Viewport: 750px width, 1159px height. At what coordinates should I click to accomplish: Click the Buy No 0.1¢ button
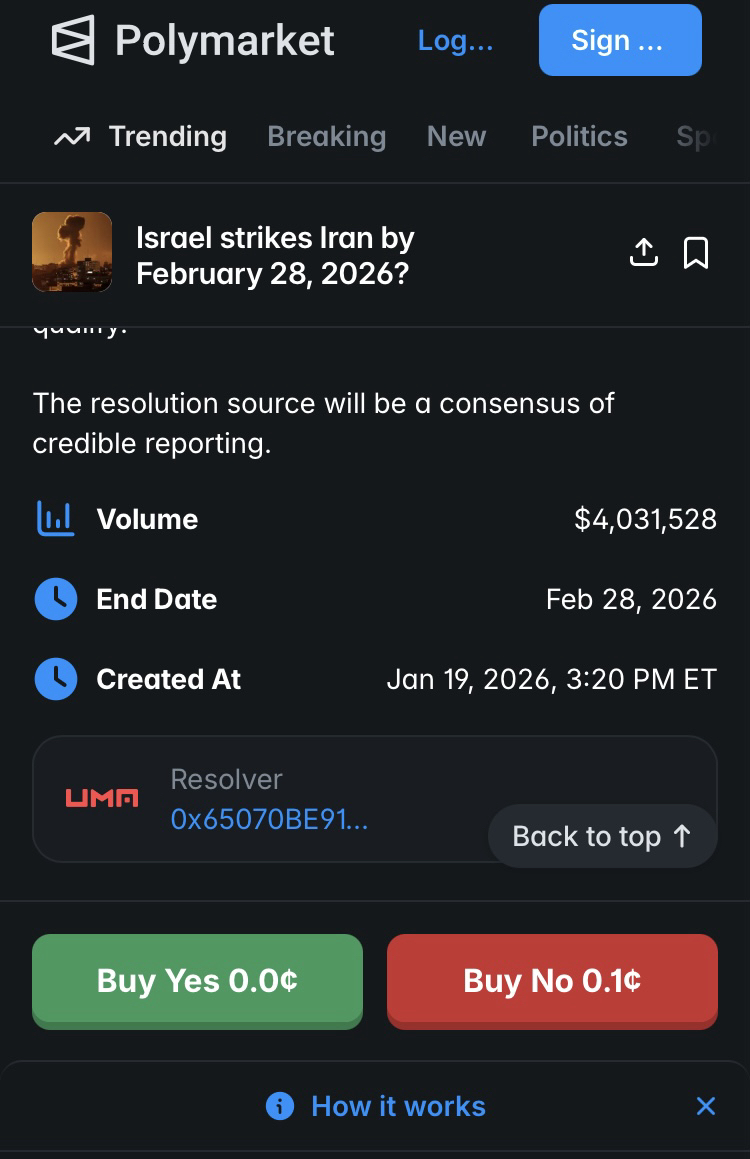(552, 980)
